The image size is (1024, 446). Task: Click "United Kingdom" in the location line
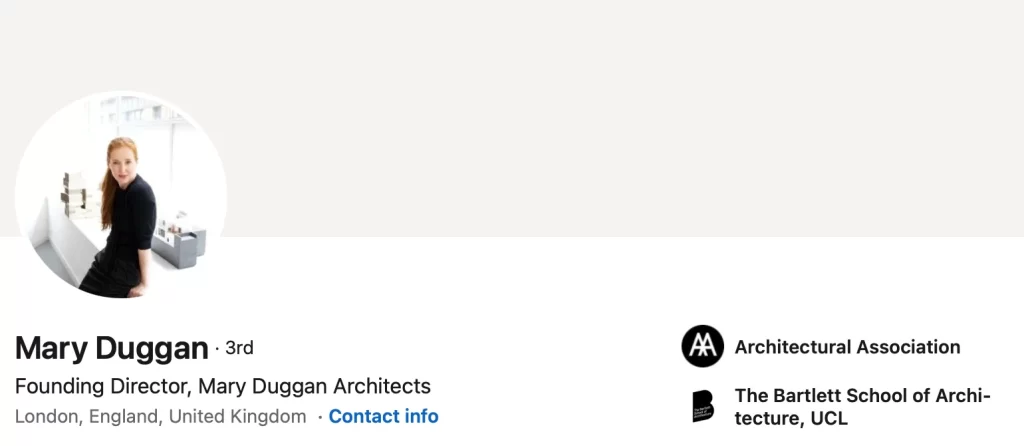[238, 416]
